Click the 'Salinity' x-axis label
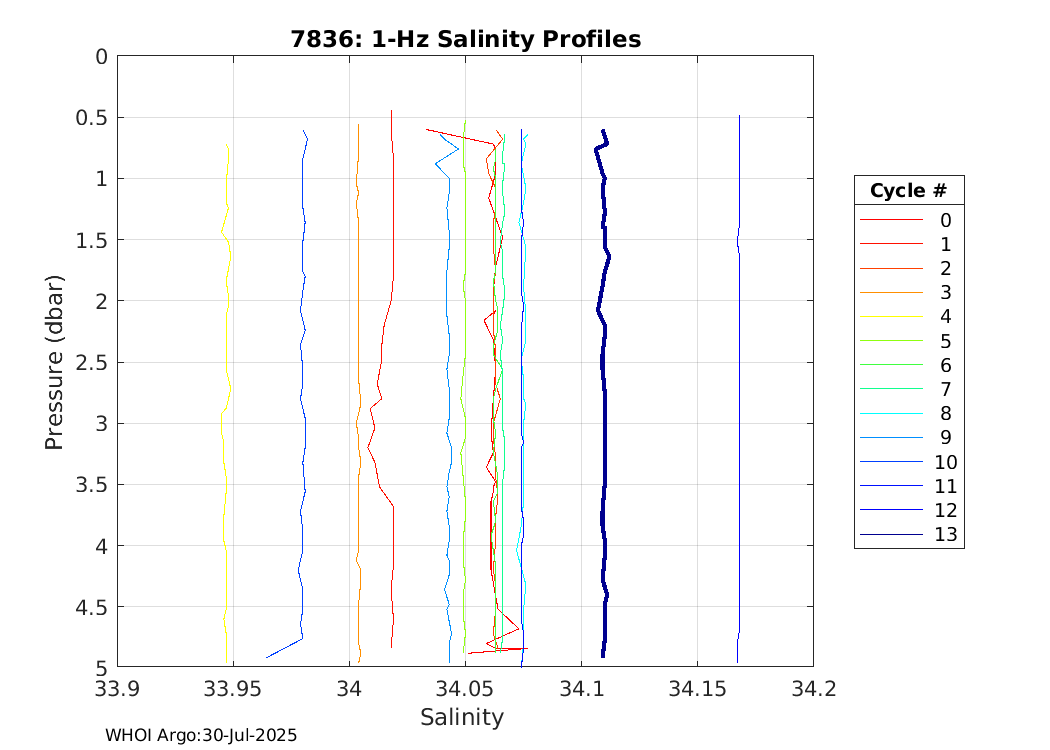The image size is (1050, 750). coord(462,717)
